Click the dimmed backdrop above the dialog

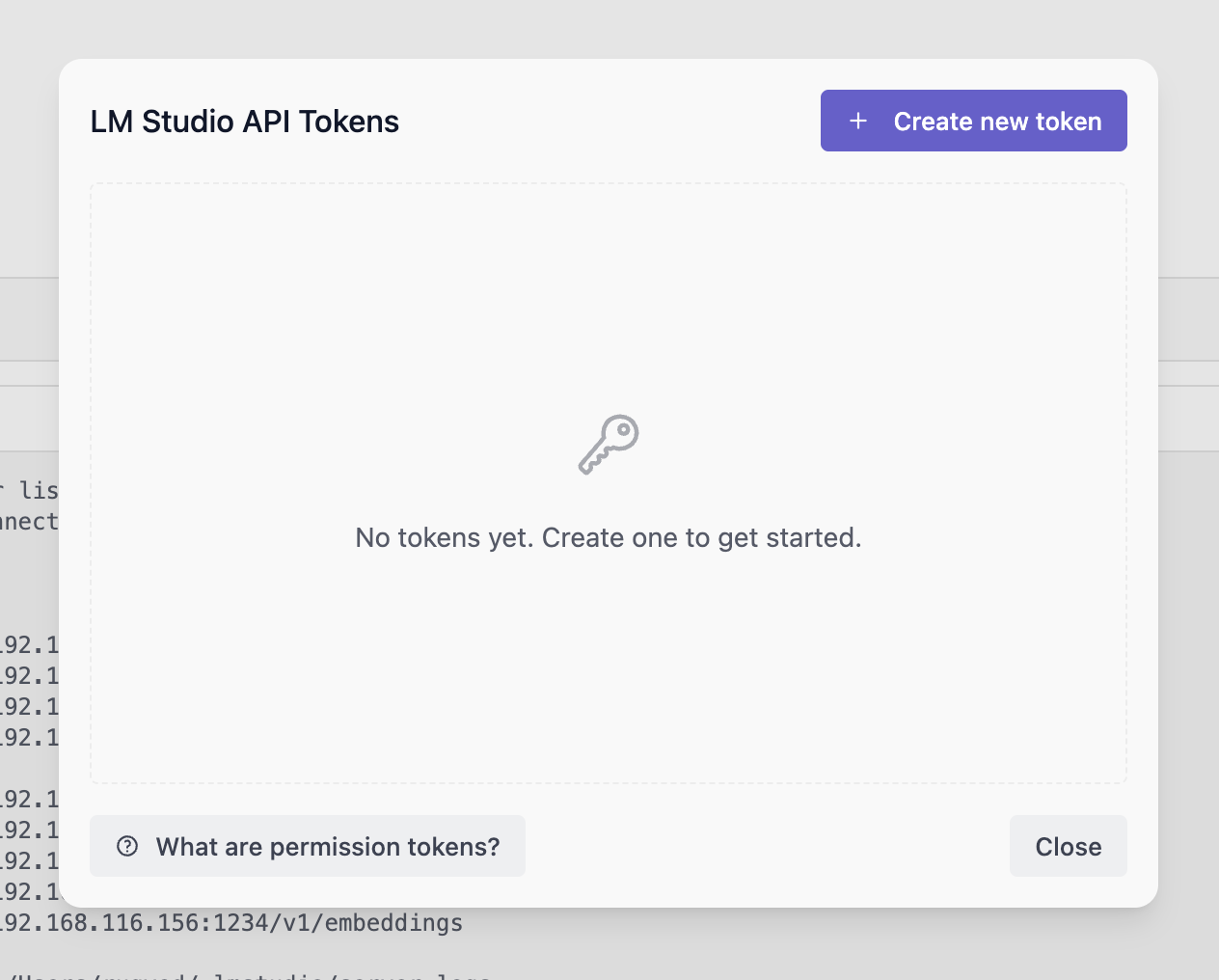click(608, 27)
